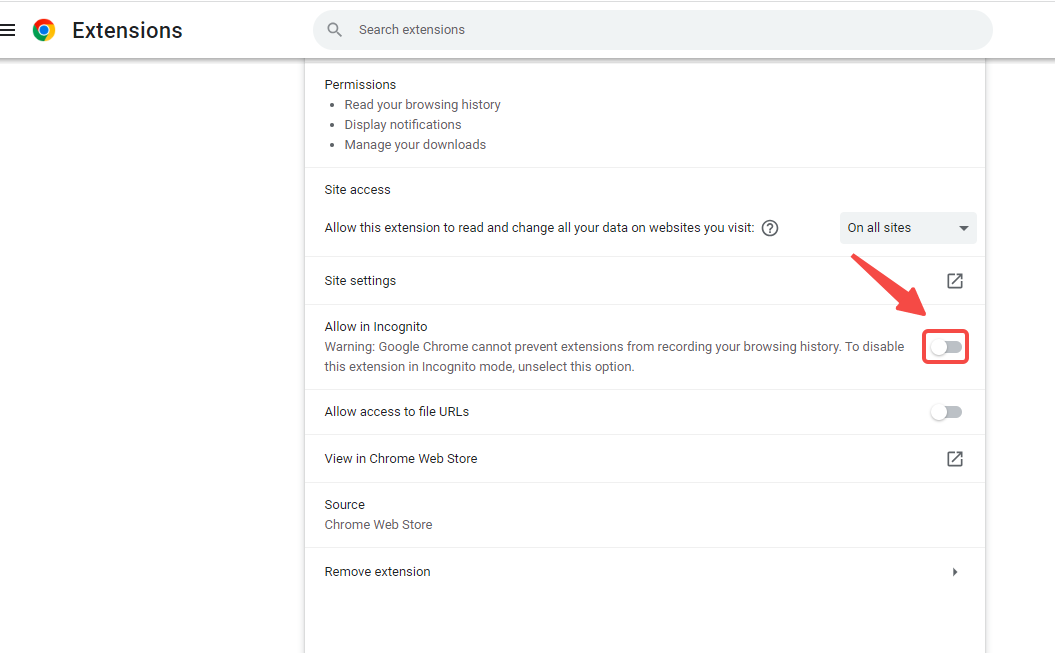
Task: Turn on Allow access to file URLs
Action: tap(946, 412)
